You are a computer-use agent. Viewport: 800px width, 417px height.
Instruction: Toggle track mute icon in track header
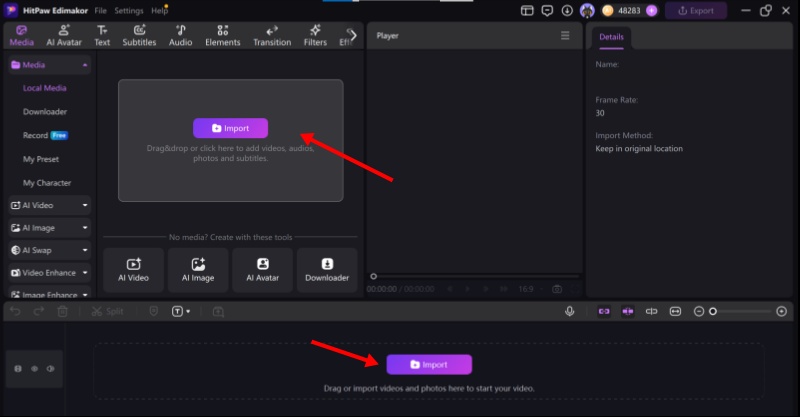pyautogui.click(x=51, y=369)
